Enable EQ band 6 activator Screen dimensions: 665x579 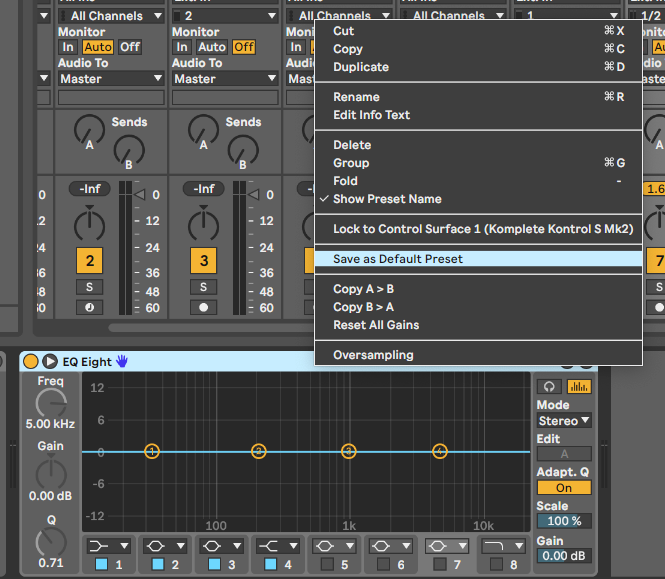[383, 564]
